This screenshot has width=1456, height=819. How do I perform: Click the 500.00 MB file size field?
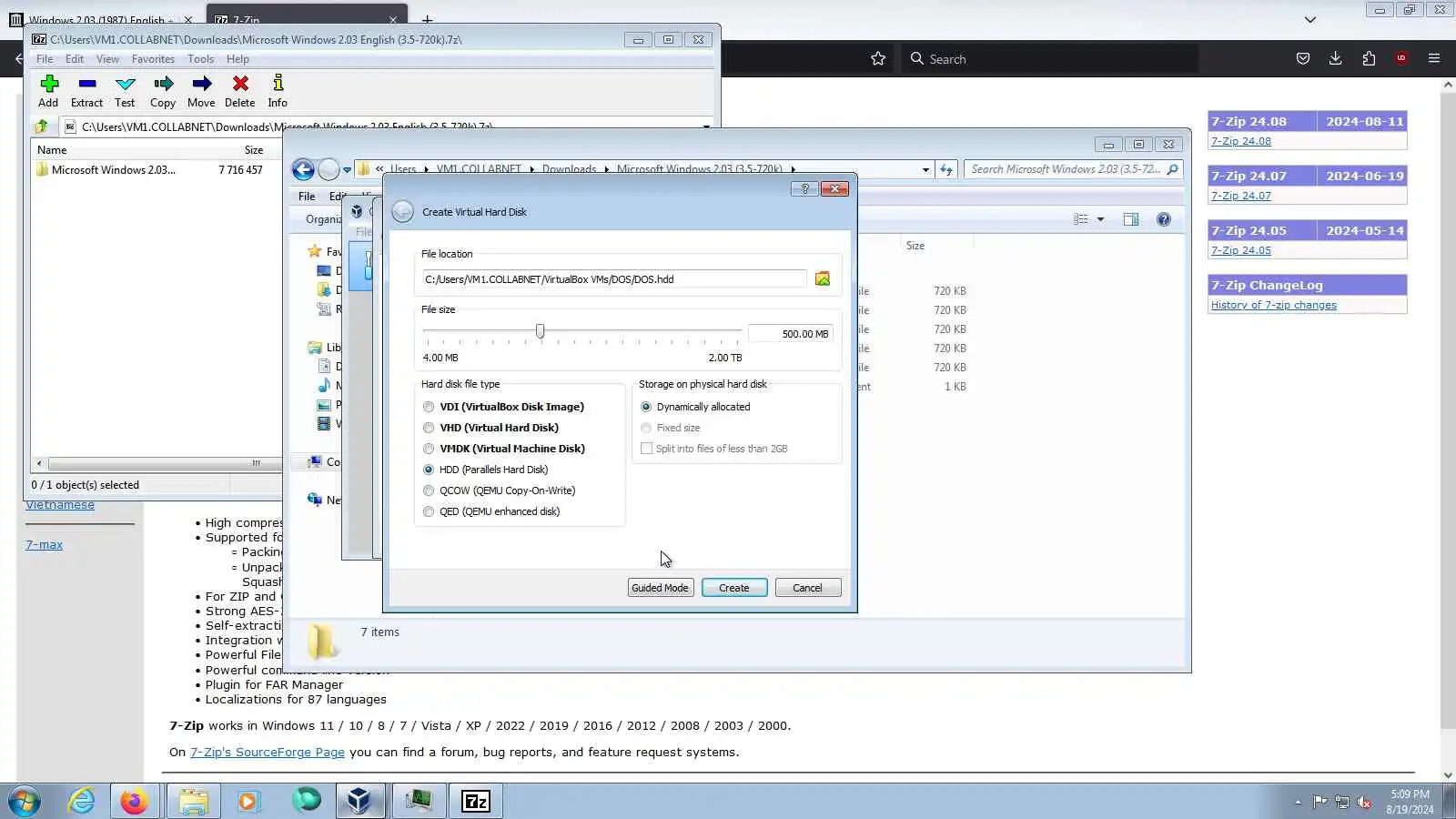(790, 334)
